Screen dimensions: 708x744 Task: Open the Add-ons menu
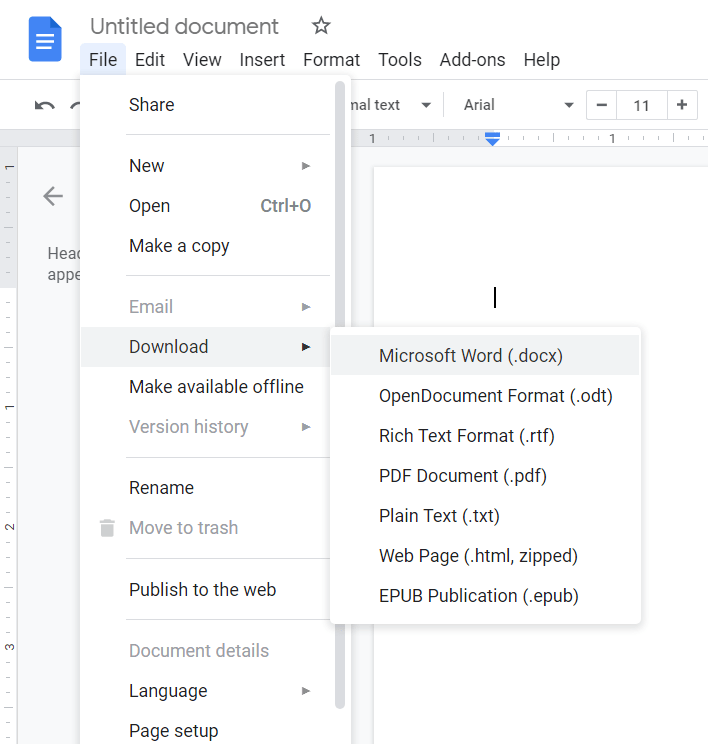(x=472, y=60)
